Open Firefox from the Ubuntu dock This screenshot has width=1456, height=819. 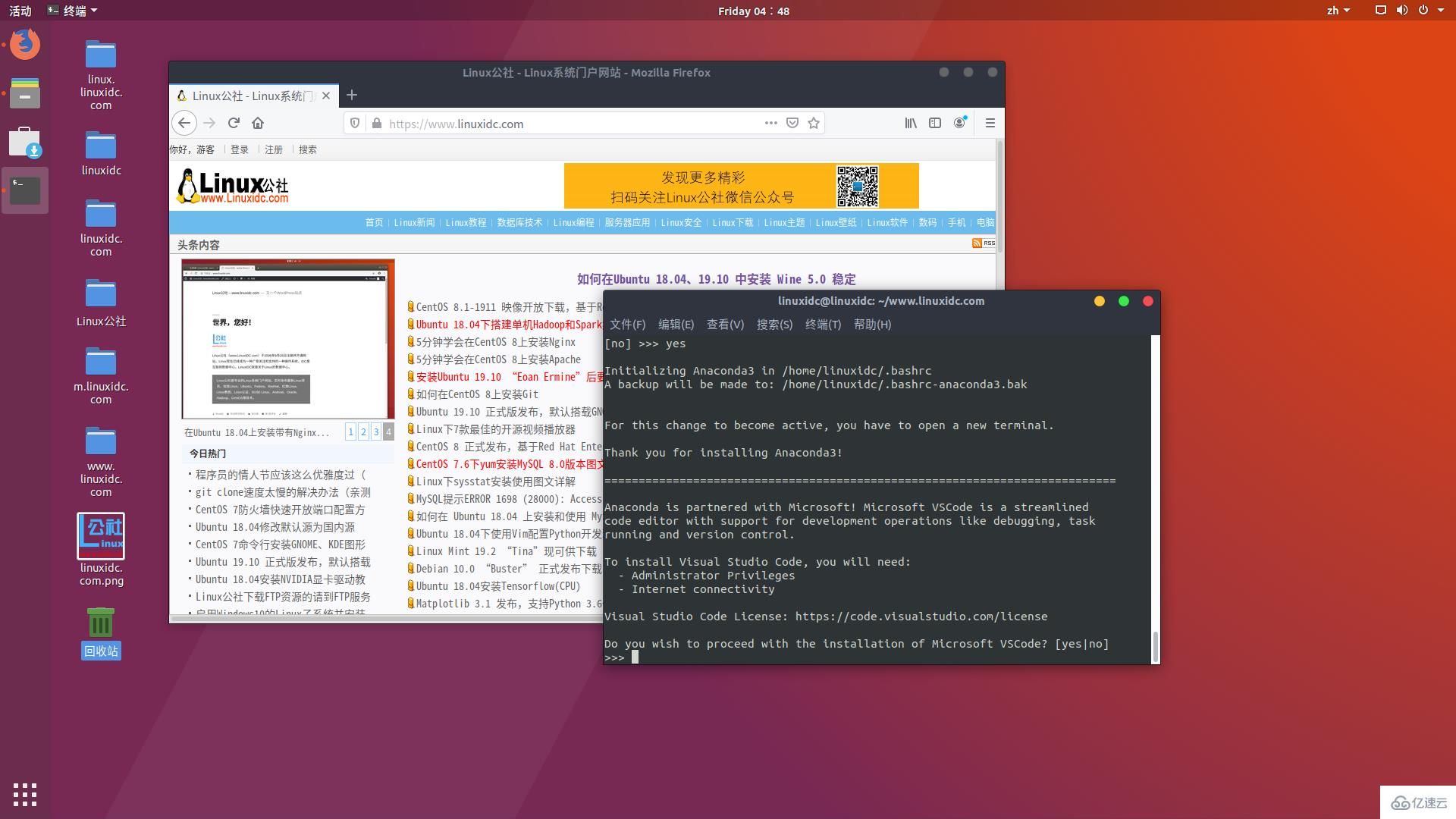25,44
